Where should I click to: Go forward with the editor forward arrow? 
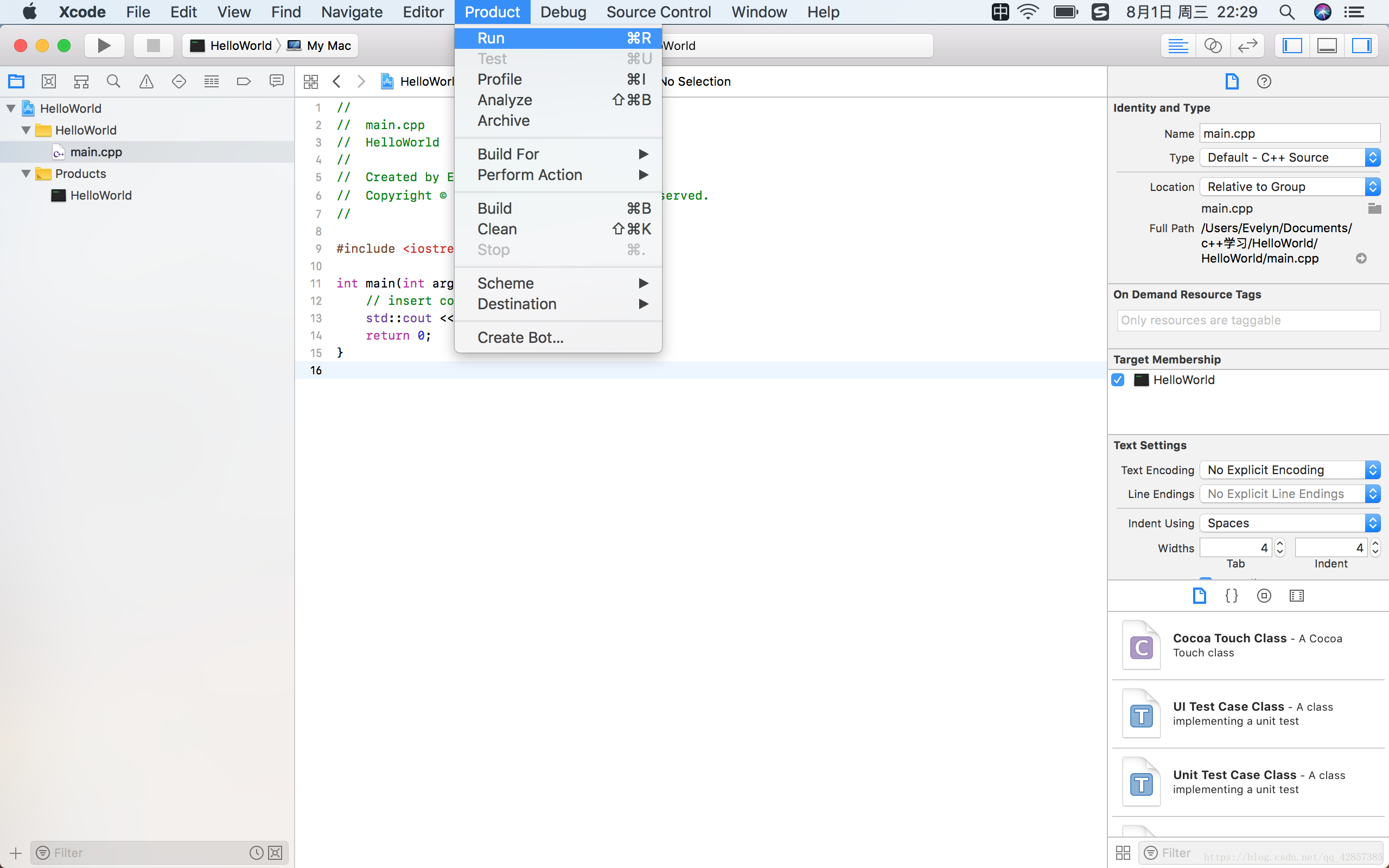click(361, 81)
